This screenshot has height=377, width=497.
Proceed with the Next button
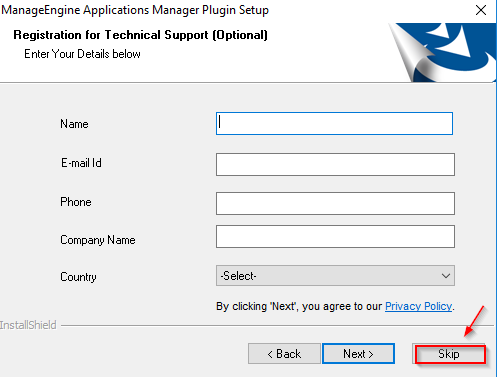click(358, 354)
